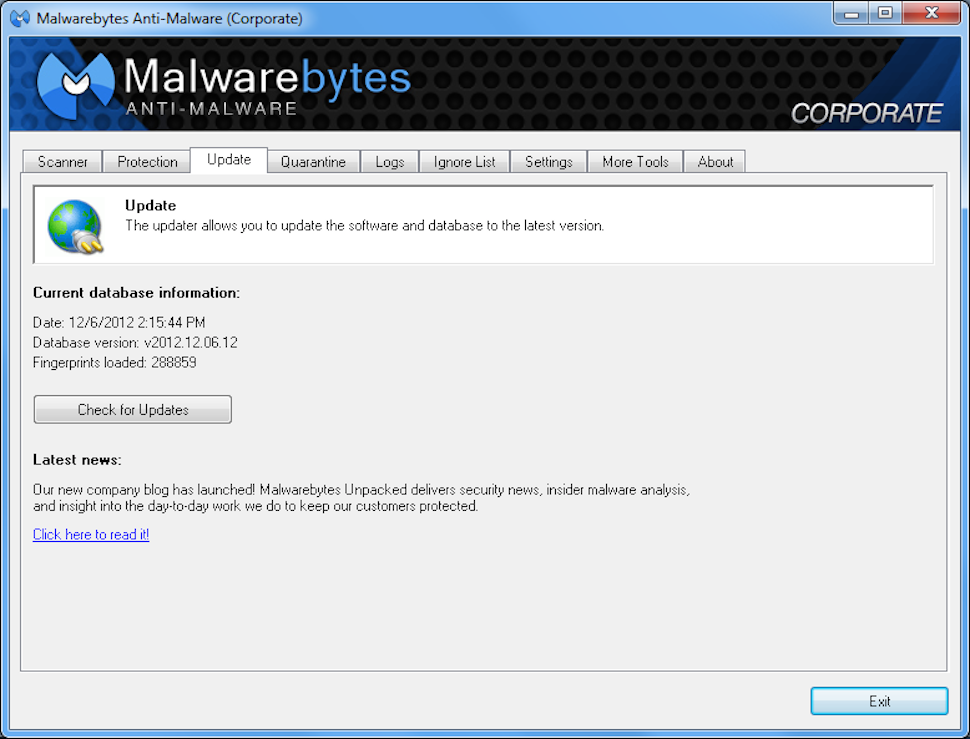Open the Quarantine tab
The image size is (970, 739).
(313, 161)
